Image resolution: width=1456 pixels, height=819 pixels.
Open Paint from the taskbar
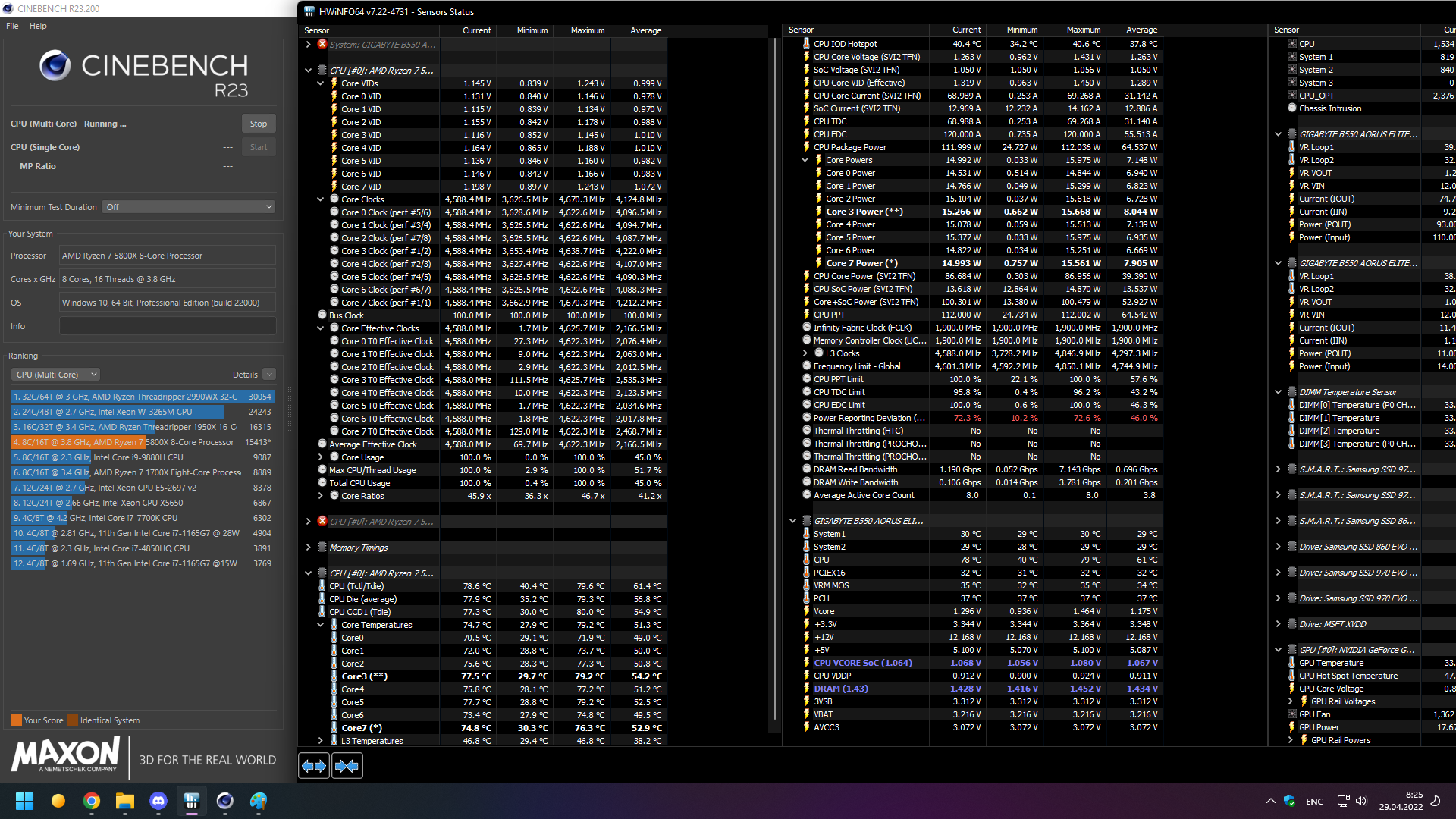(259, 801)
